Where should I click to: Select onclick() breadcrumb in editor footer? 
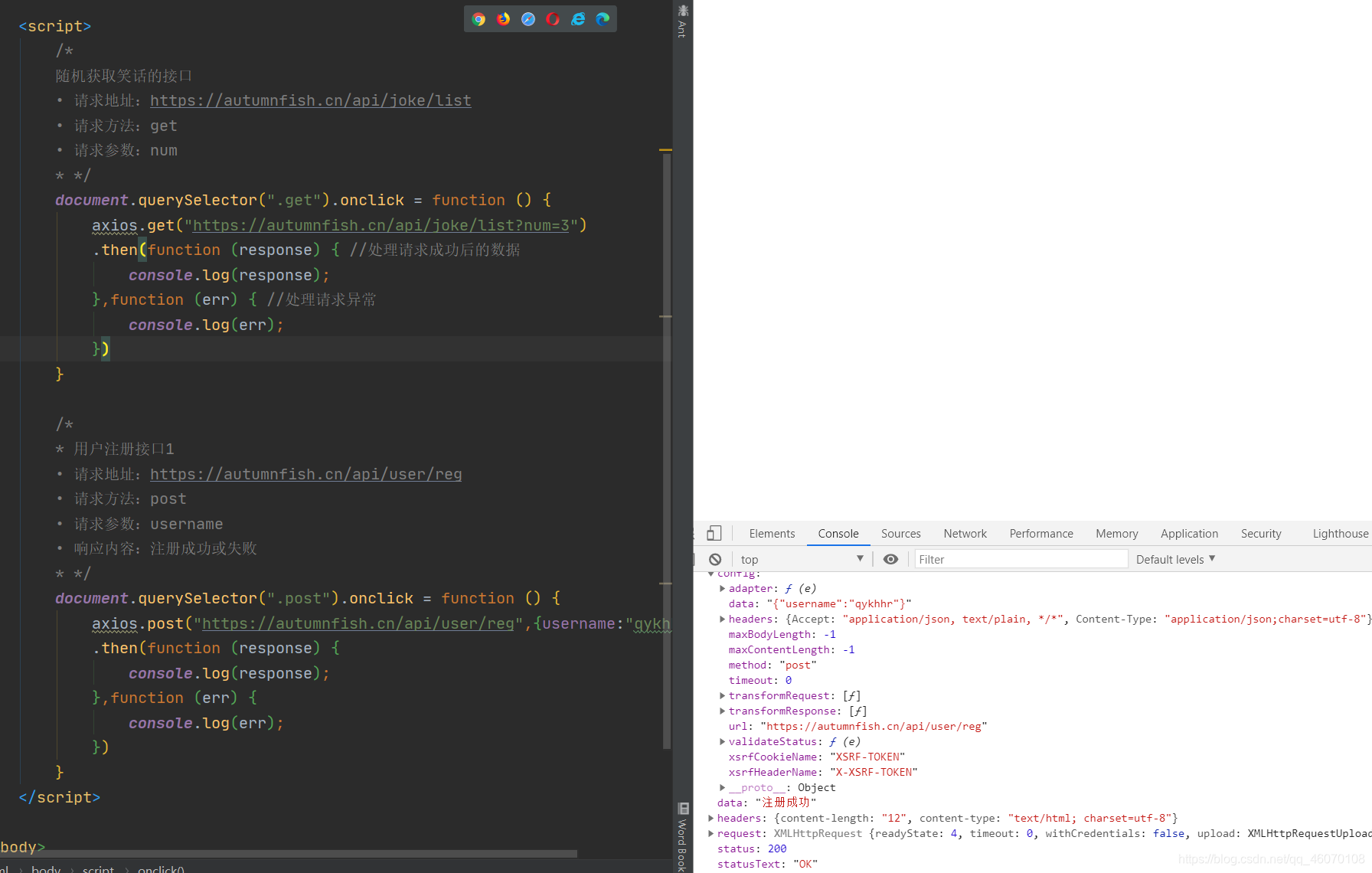coord(161,868)
